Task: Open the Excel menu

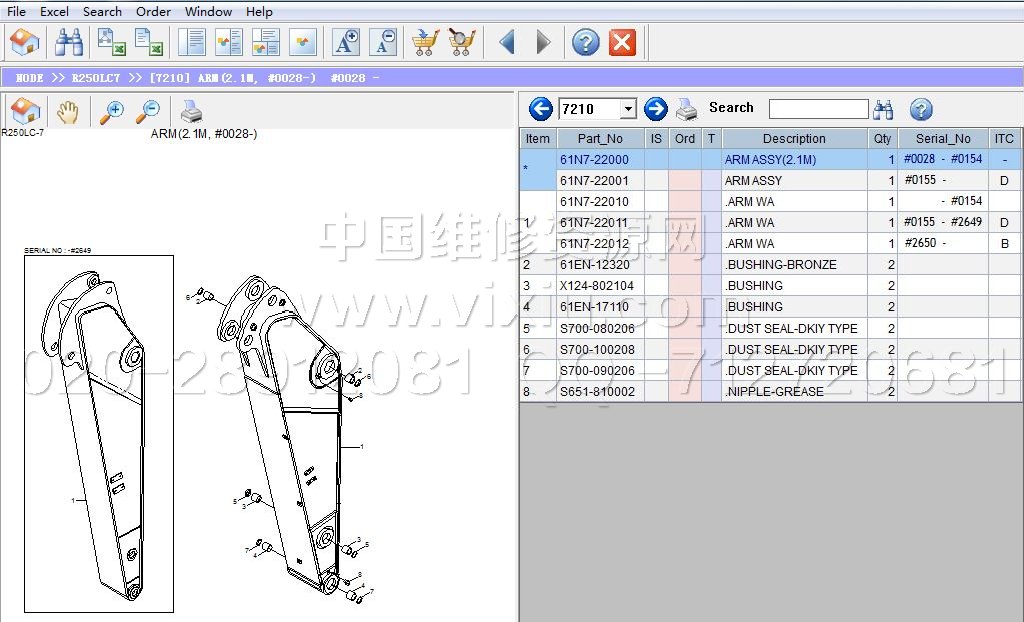Action: (x=54, y=11)
